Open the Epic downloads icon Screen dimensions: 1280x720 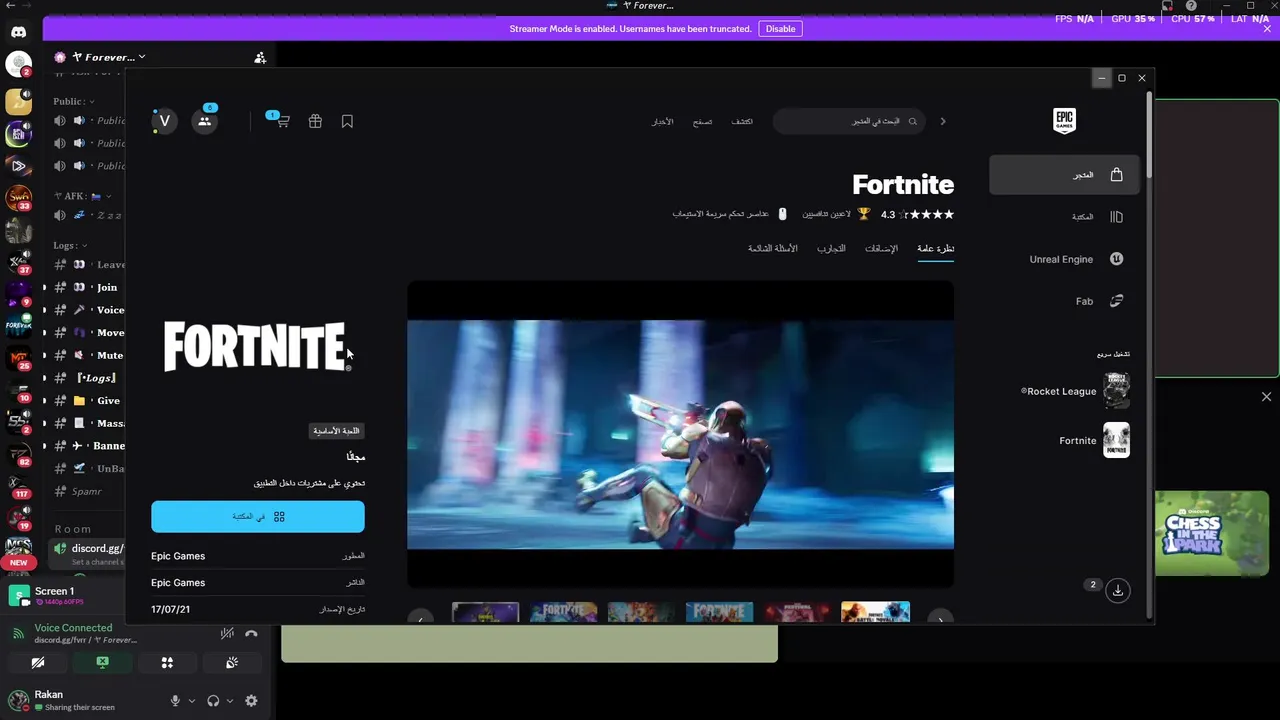point(1118,590)
